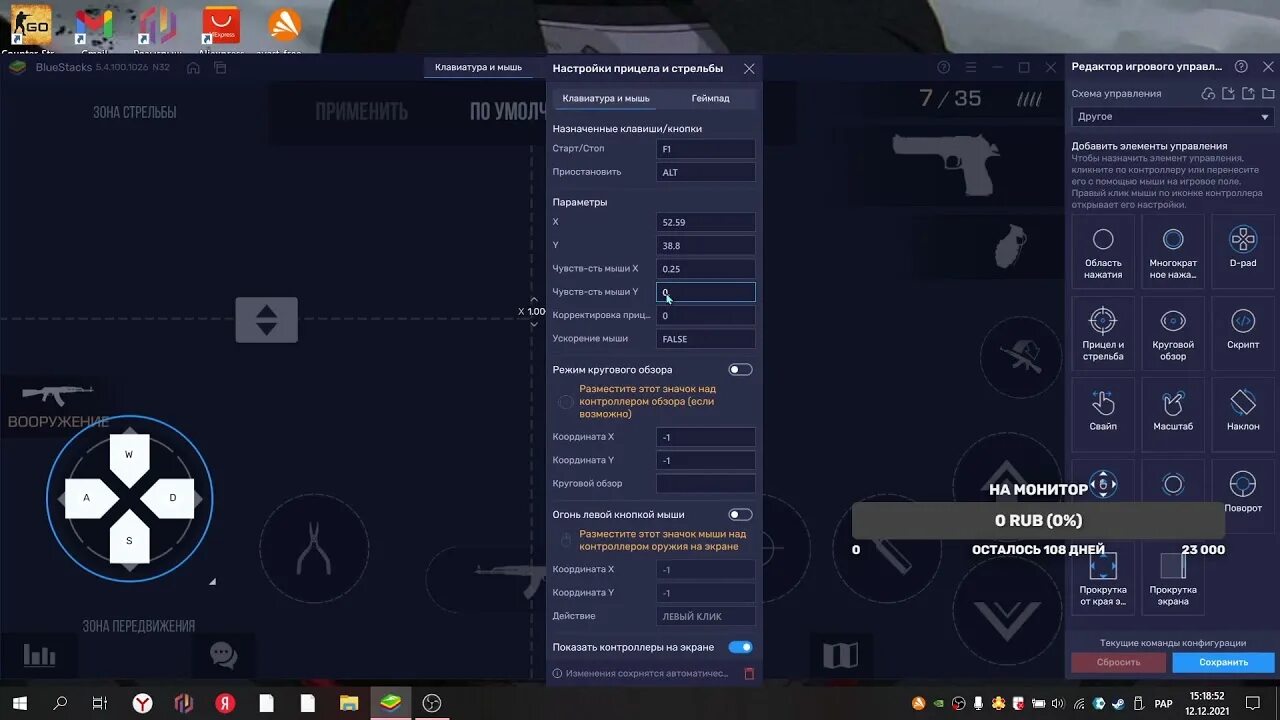The image size is (1280, 720).
Task: Enable the Режим кругового обзора toggle
Action: pos(740,370)
